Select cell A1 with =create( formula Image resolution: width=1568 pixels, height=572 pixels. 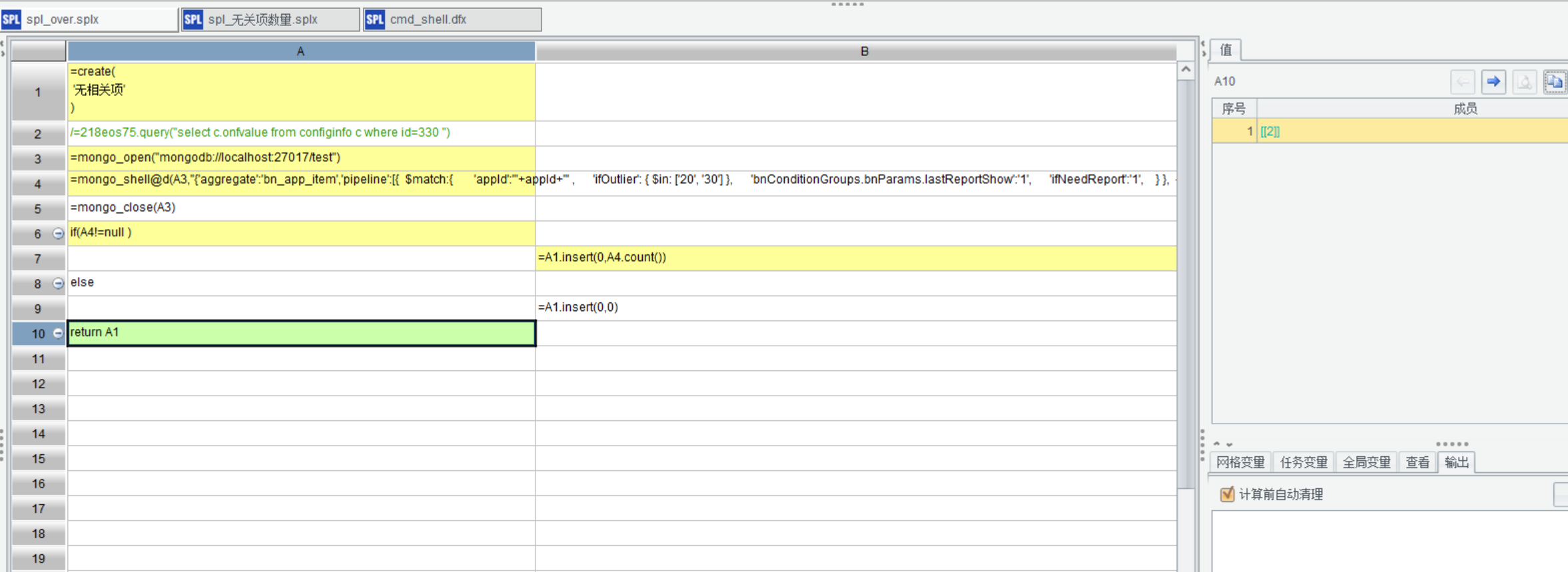pos(301,91)
